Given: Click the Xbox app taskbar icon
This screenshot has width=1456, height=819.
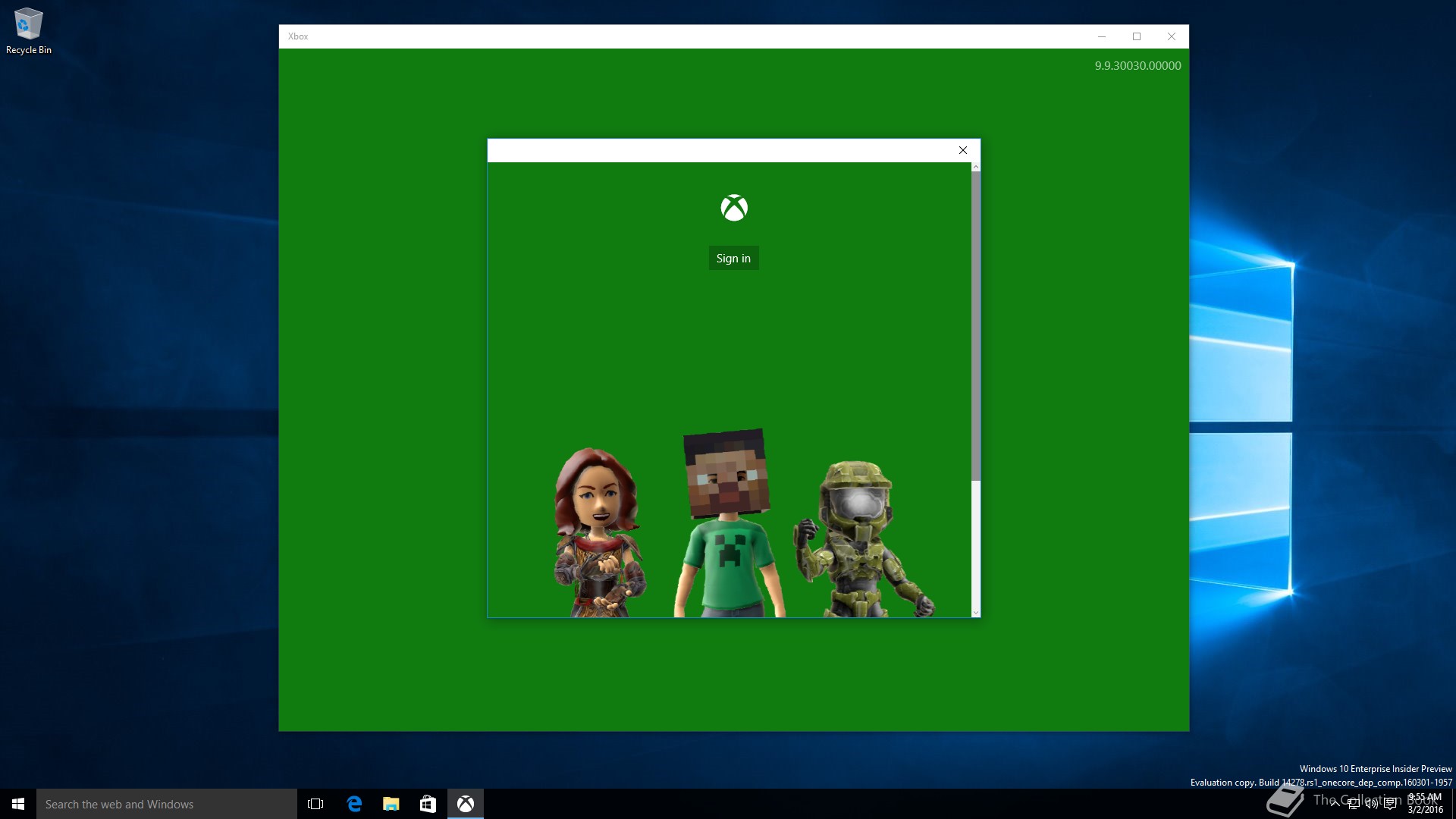Looking at the screenshot, I should click(x=465, y=804).
